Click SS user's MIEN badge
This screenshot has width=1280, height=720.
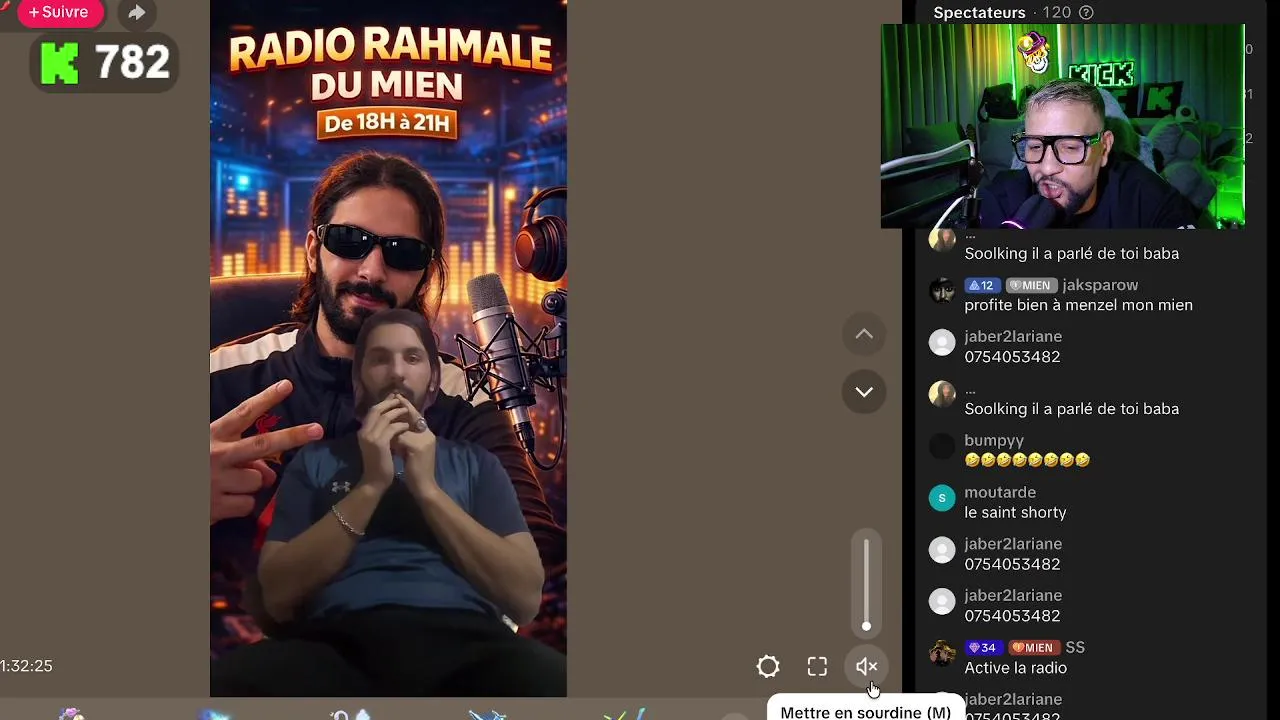pyautogui.click(x=1033, y=648)
